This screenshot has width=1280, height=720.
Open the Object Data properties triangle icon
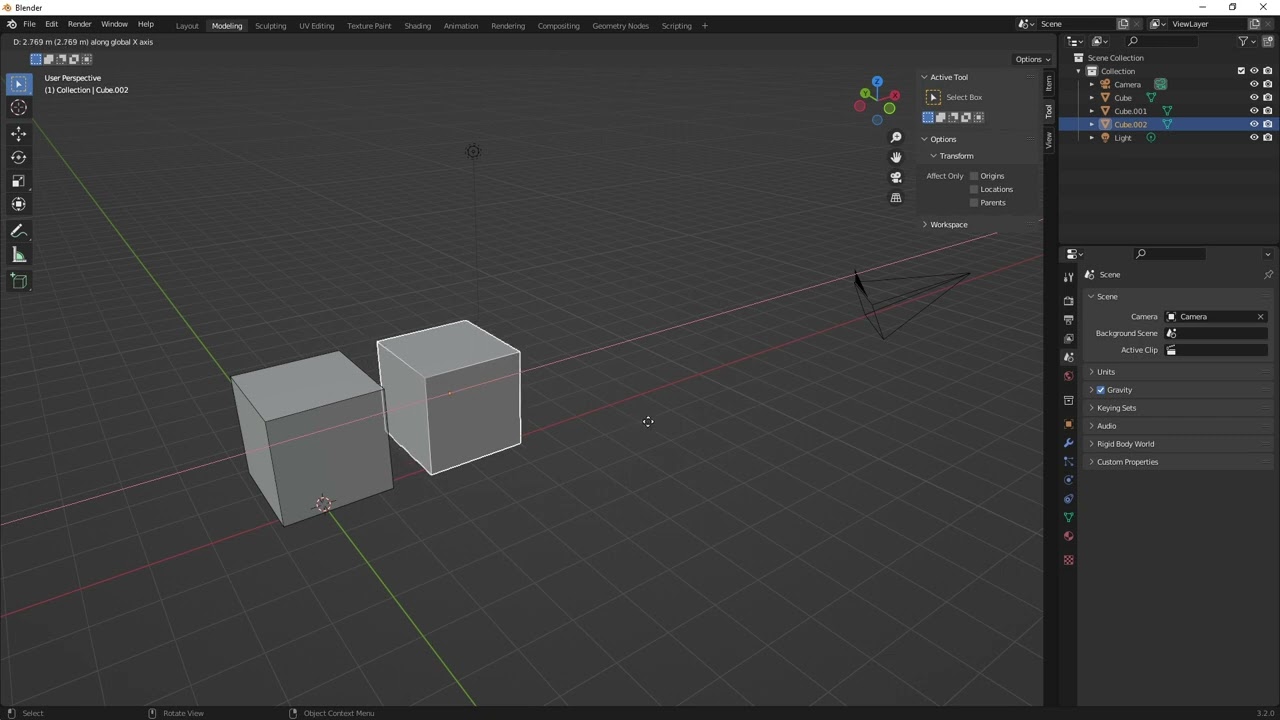(x=1068, y=517)
